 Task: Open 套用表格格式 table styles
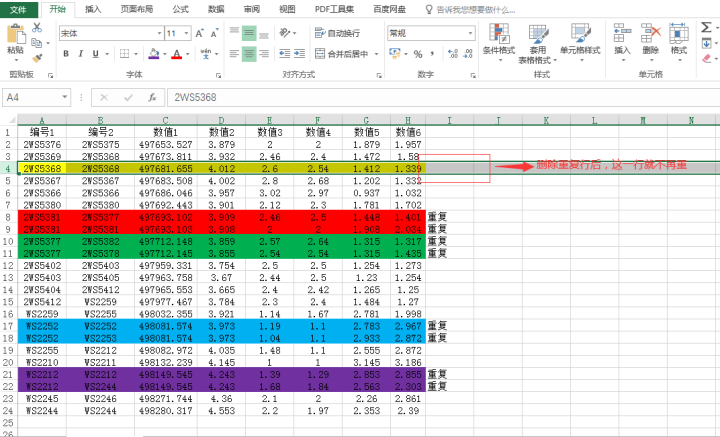click(x=538, y=43)
